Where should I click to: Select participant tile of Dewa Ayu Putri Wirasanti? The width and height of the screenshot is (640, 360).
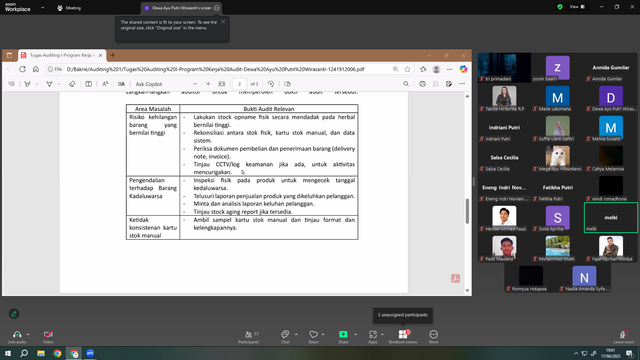coord(611,99)
